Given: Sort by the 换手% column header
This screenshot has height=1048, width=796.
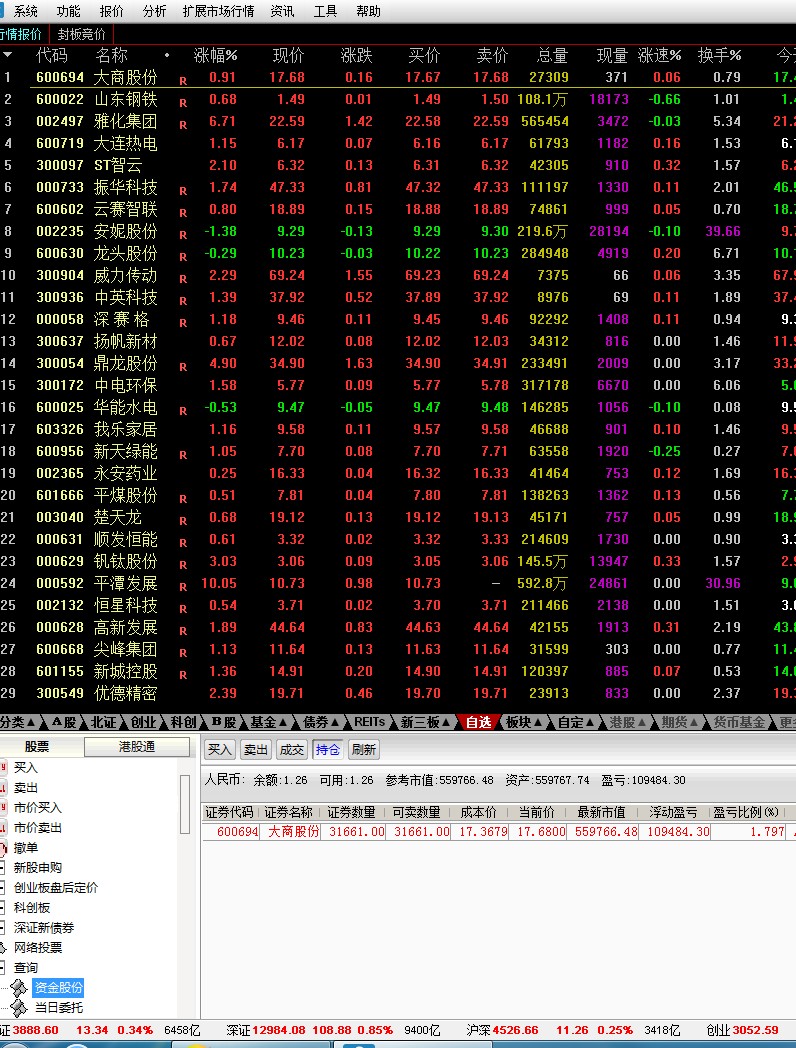Looking at the screenshot, I should pos(719,55).
